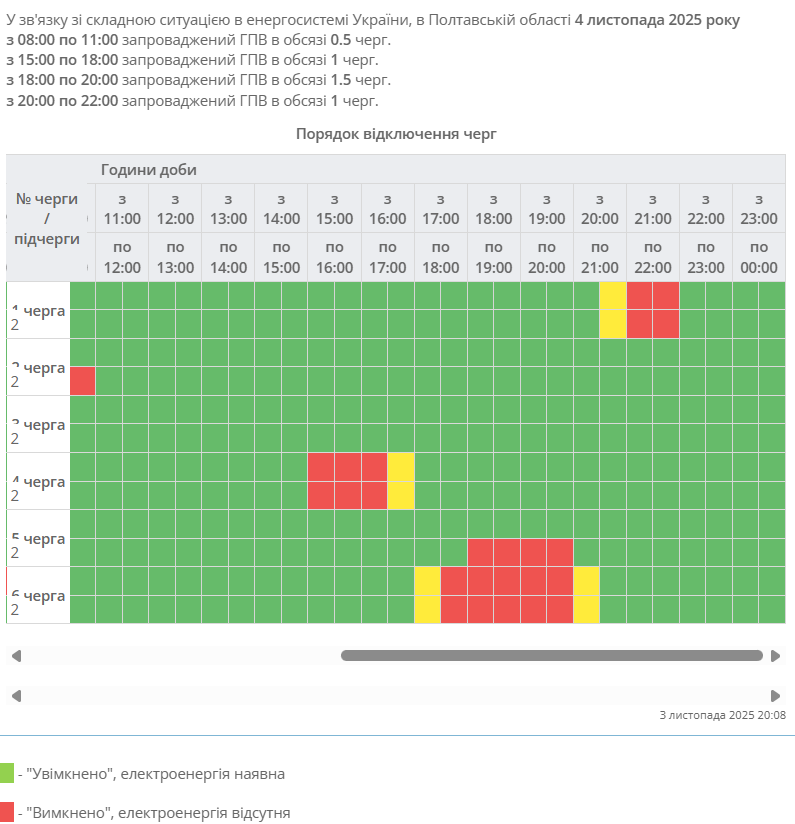Click right arrow of upper horizontal scrollbar
The height and width of the screenshot is (824, 795).
[x=775, y=656]
